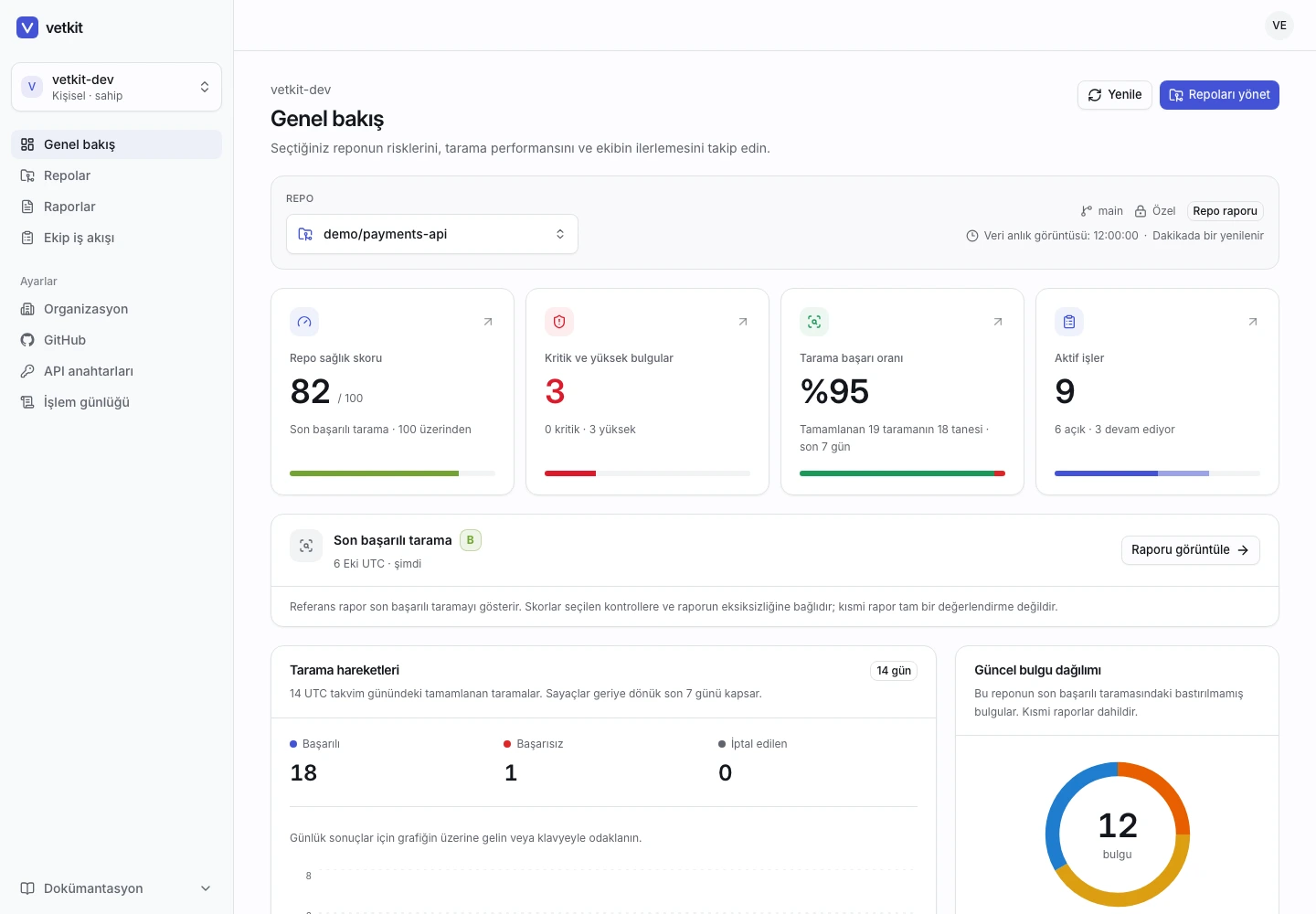The height and width of the screenshot is (914, 1316).
Task: Click the red shield icon for critical findings
Action: point(559,322)
